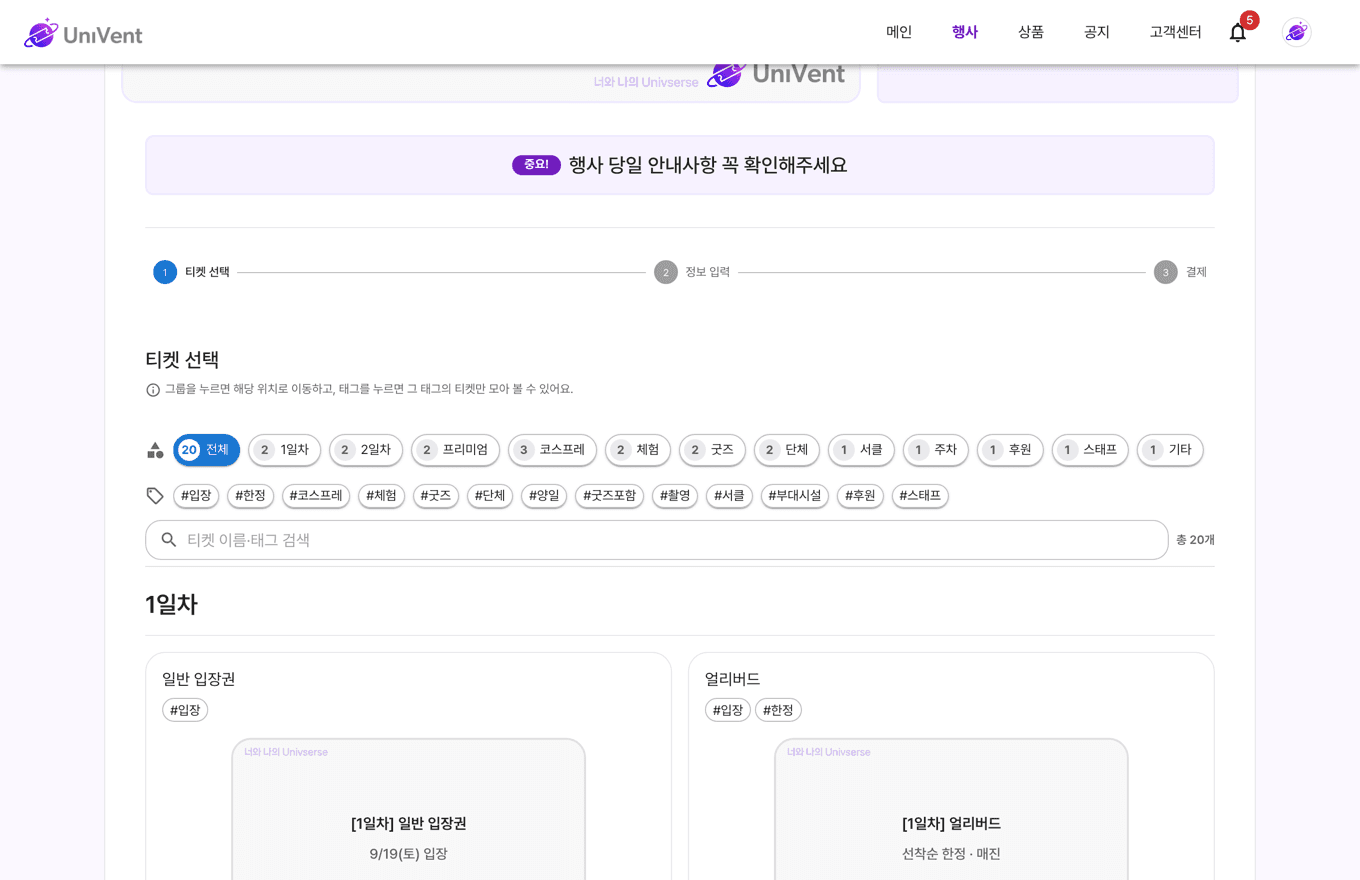Select the 단체 group chip
The height and width of the screenshot is (880, 1360).
pyautogui.click(x=787, y=450)
